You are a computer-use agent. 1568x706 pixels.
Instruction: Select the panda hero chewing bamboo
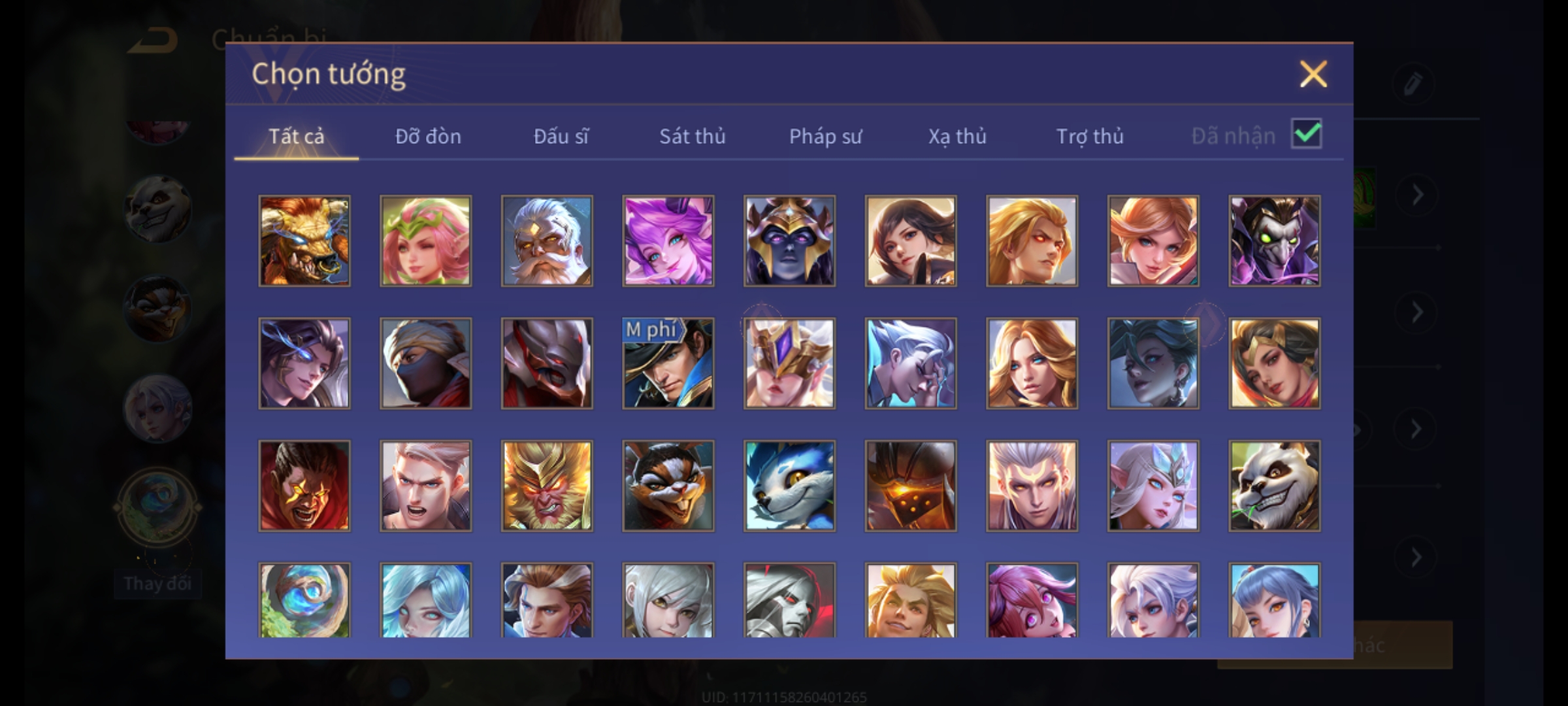pyautogui.click(x=1274, y=486)
